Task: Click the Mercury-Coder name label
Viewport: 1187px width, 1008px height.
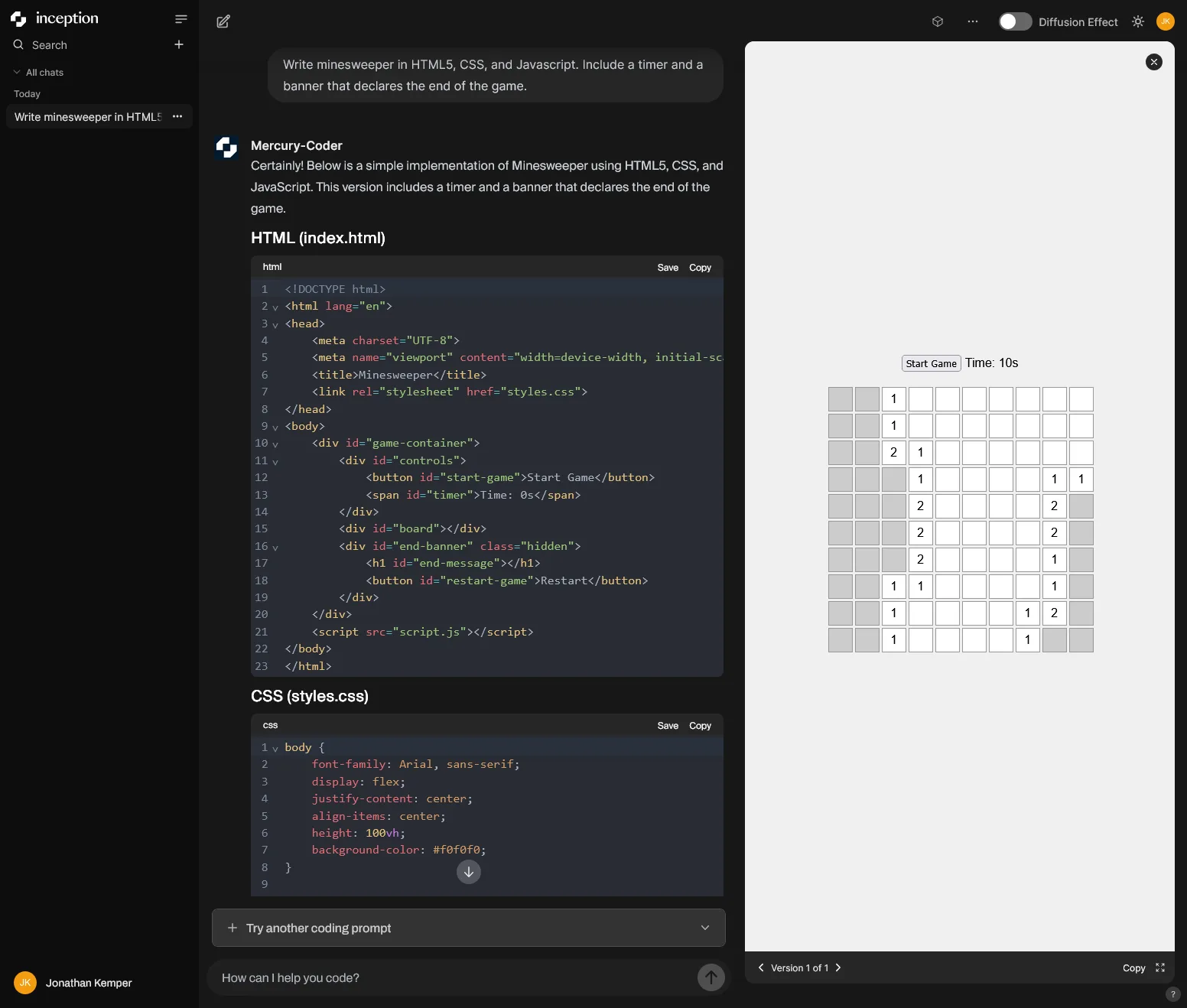Action: point(297,145)
